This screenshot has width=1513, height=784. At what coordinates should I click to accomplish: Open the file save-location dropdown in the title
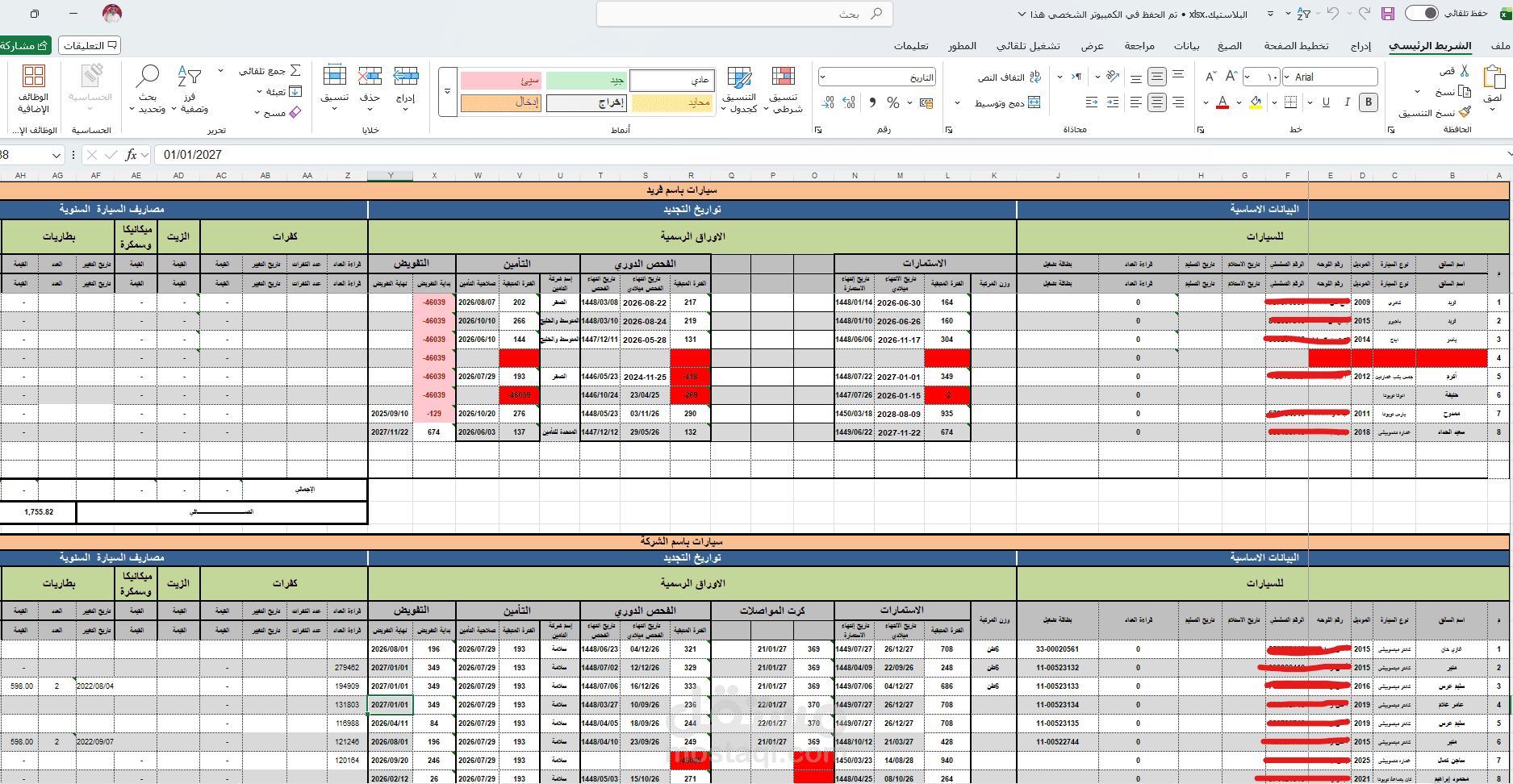pos(1022,14)
